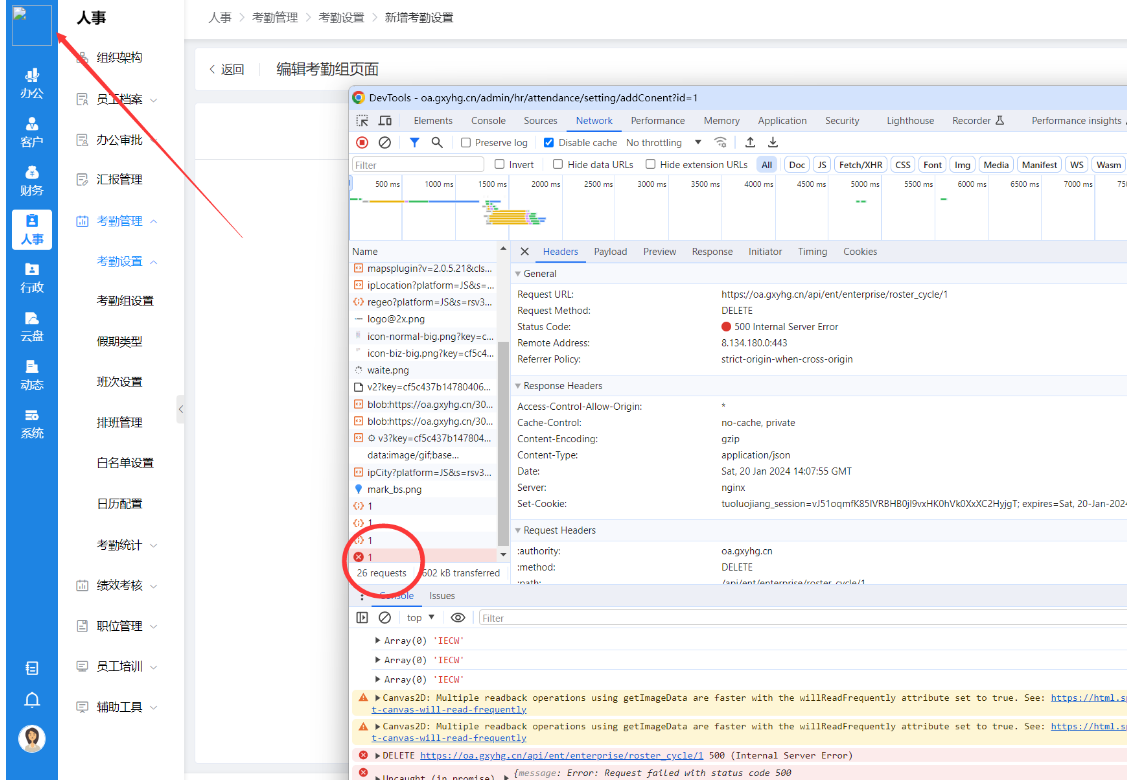The height and width of the screenshot is (780, 1127).
Task: Click the notes icon above the bell
Action: 32,668
